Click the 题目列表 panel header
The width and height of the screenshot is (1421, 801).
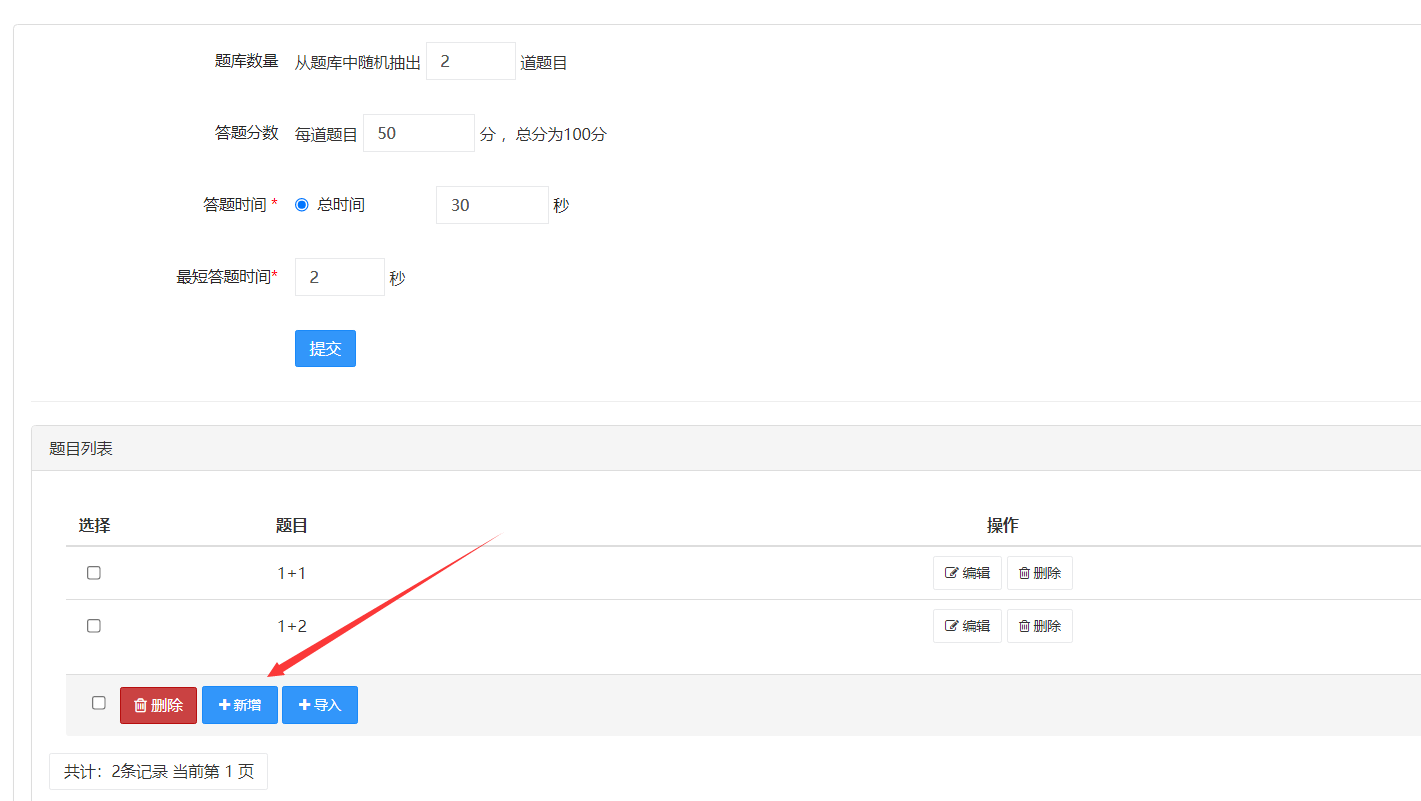pyautogui.click(x=726, y=449)
